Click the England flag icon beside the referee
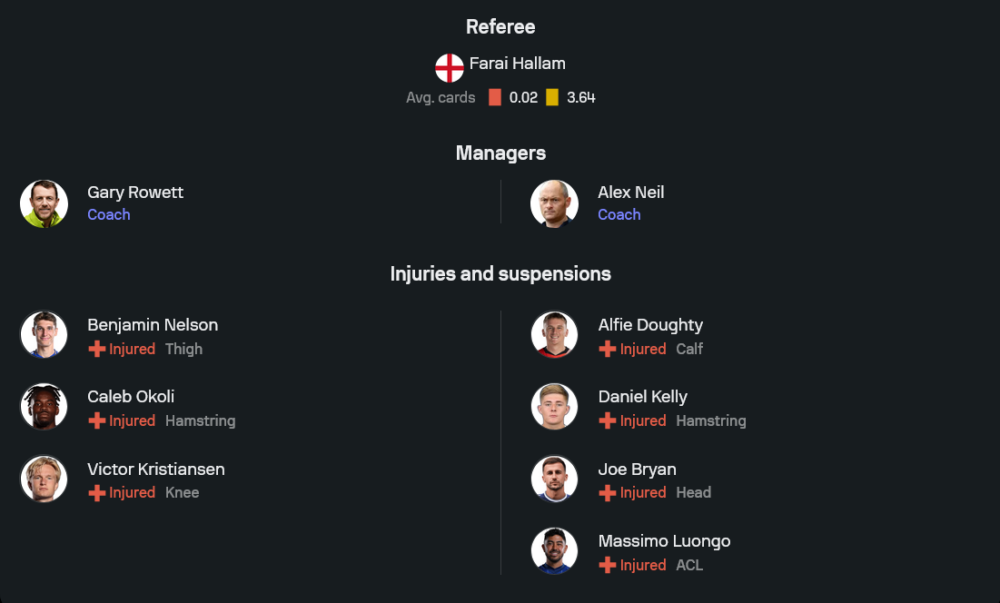This screenshot has width=1000, height=603. (449, 68)
